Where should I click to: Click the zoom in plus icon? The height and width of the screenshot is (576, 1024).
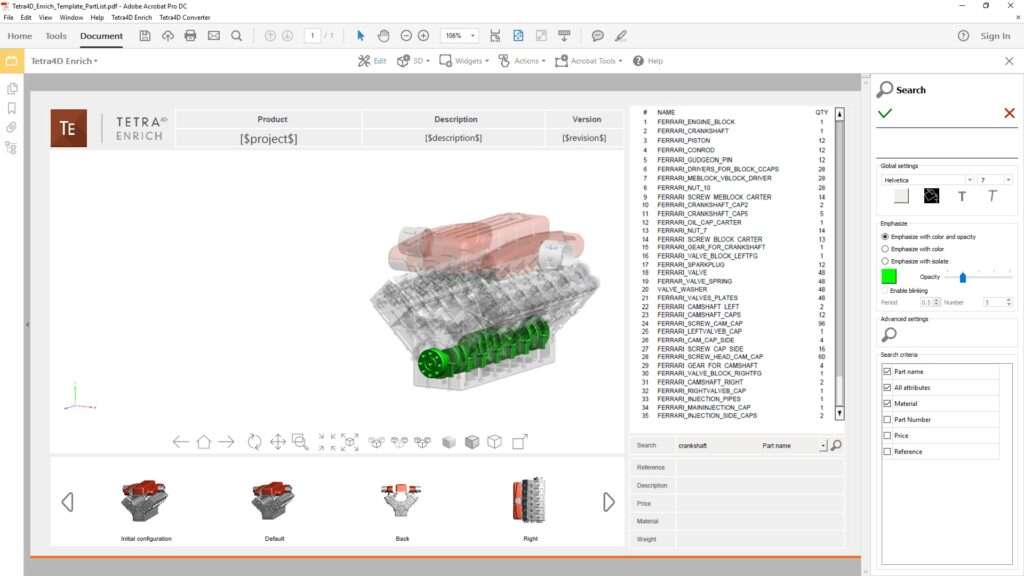(x=423, y=36)
